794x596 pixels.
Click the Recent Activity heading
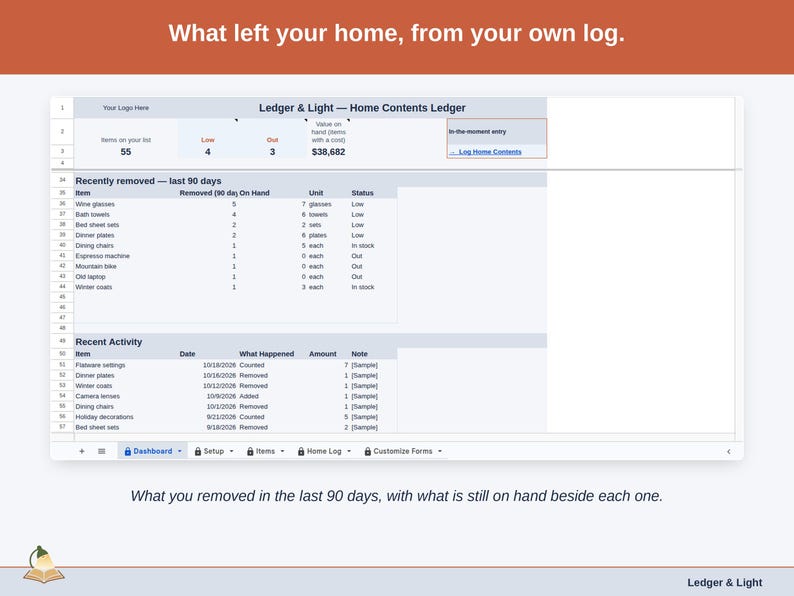click(x=108, y=342)
